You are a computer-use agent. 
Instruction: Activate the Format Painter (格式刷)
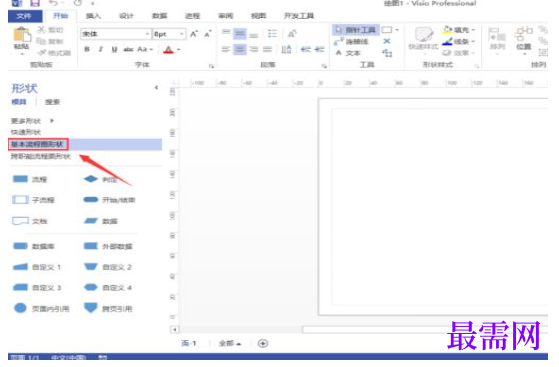[x=55, y=53]
